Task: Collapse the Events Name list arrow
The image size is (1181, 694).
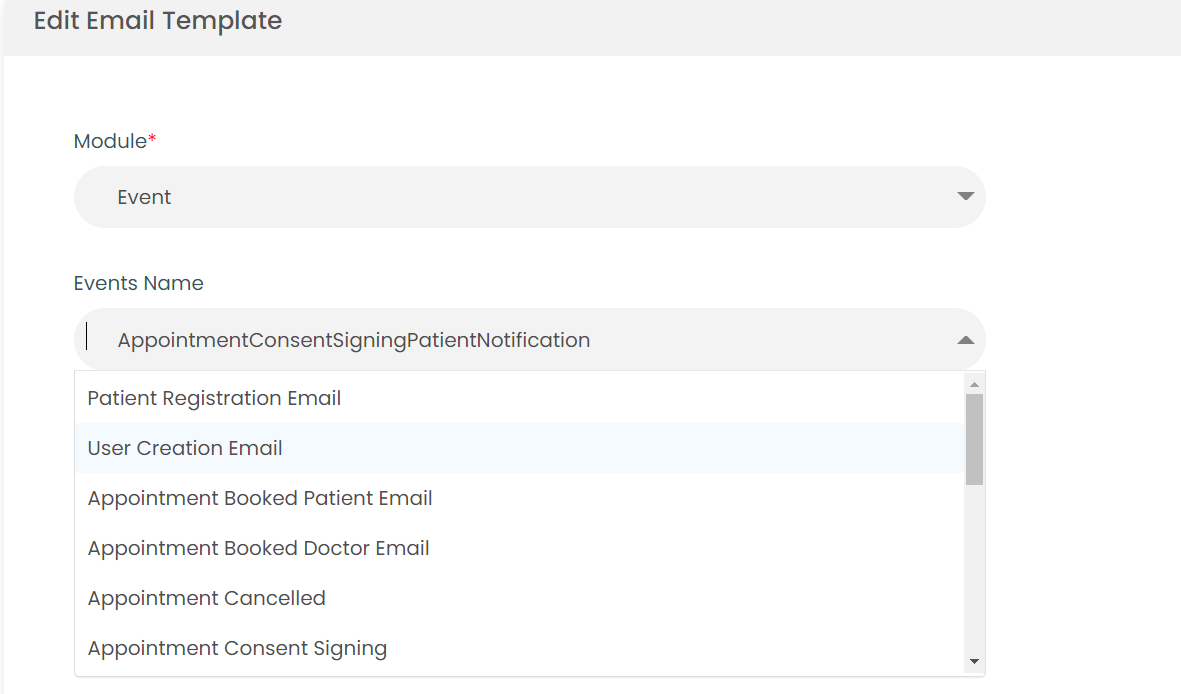Action: click(x=965, y=340)
